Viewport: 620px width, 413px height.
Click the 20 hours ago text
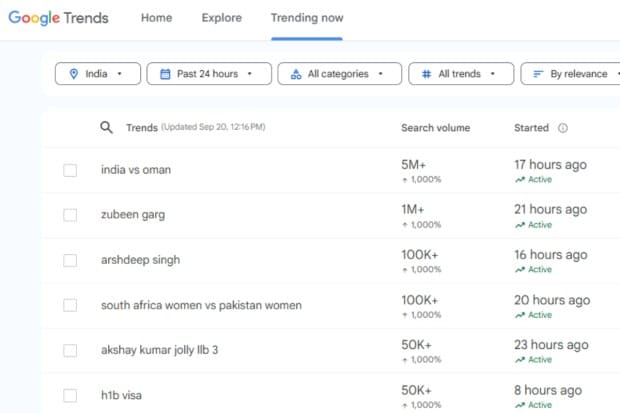coord(552,300)
